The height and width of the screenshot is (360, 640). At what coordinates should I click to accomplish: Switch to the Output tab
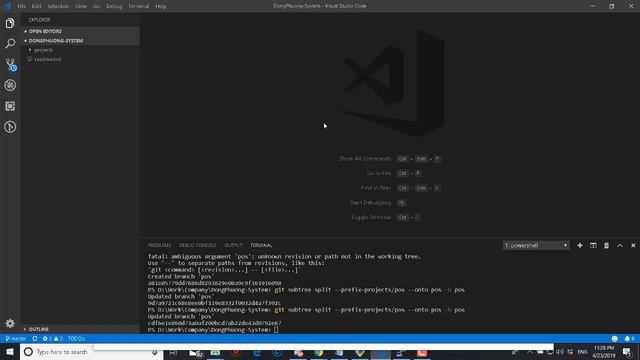click(x=233, y=245)
